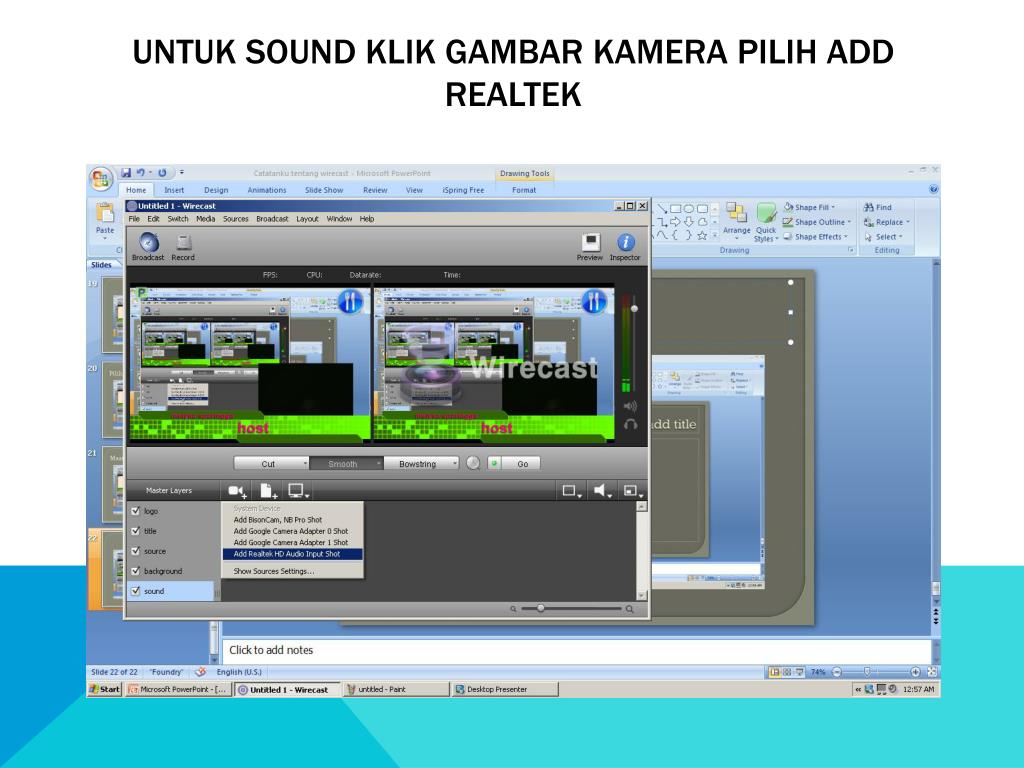This screenshot has height=768, width=1024.
Task: Click the speaker audio icon in layers bar
Action: (601, 490)
